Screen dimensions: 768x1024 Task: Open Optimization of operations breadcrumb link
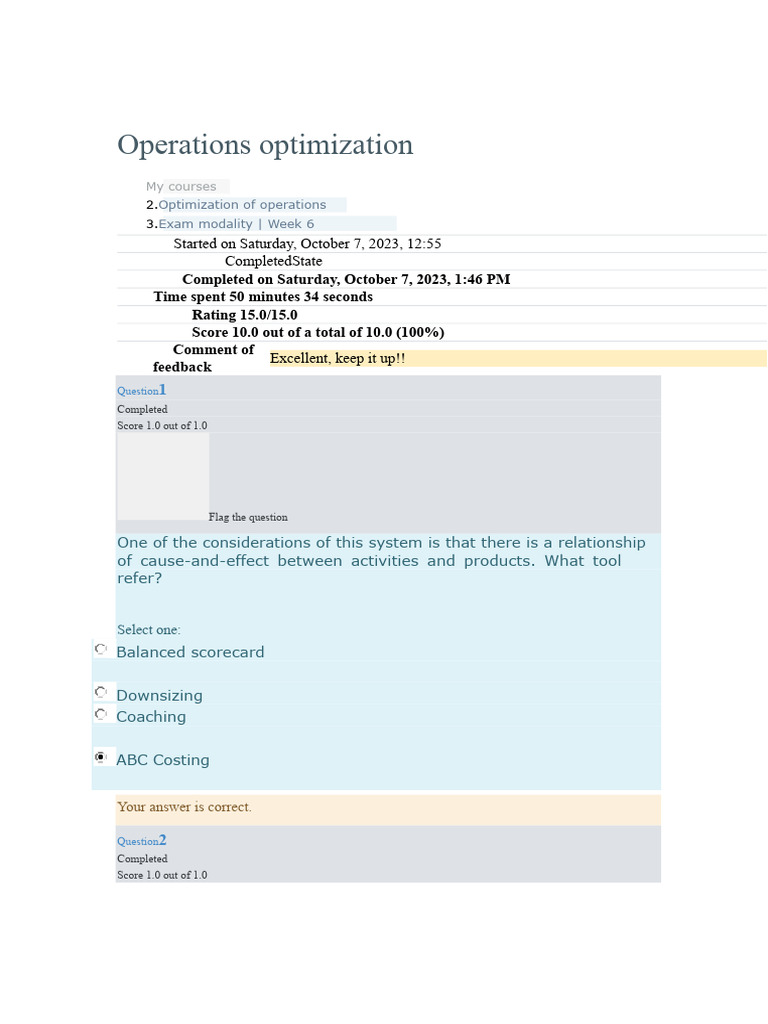click(x=242, y=205)
